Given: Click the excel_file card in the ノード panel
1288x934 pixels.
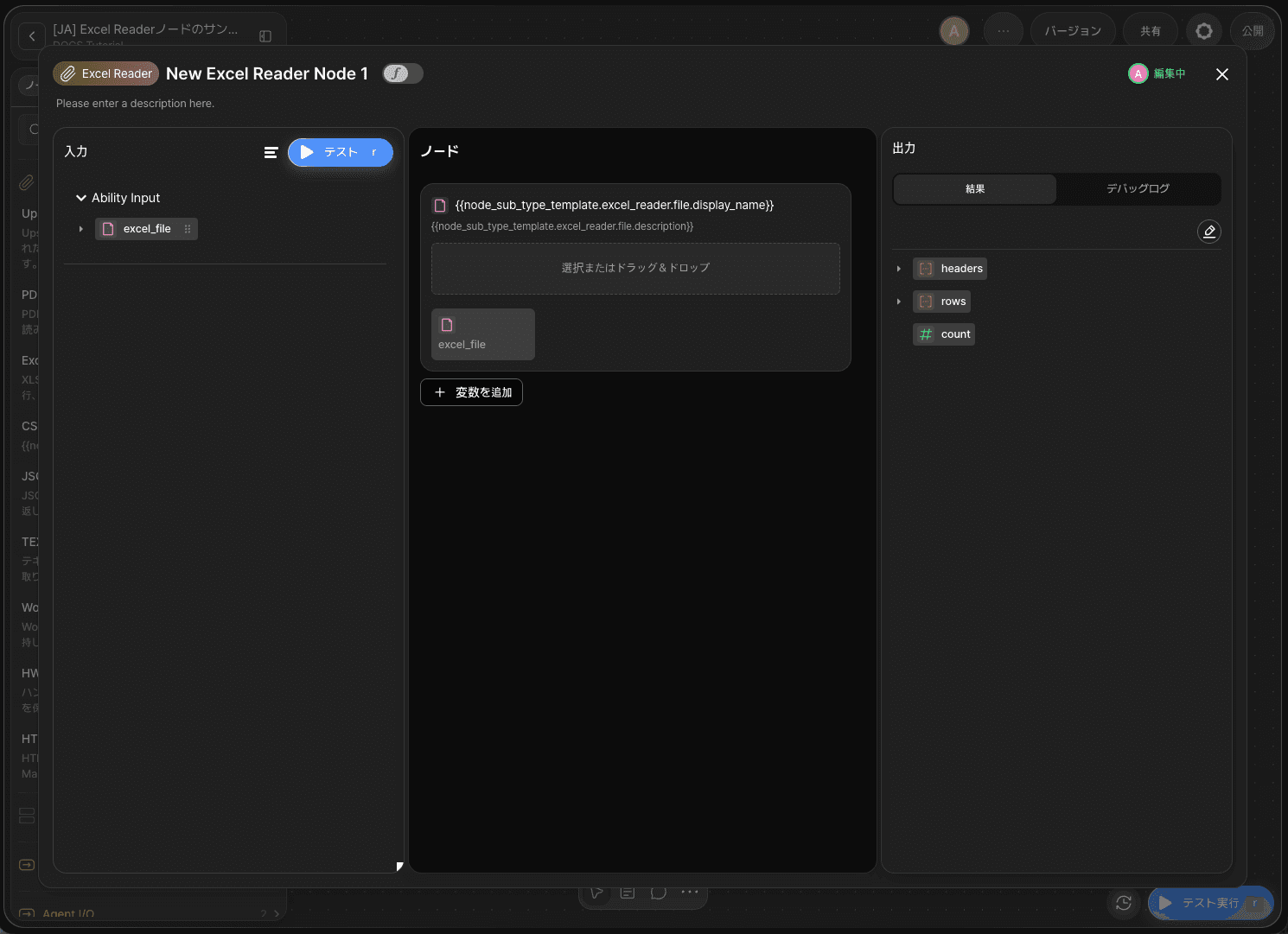Looking at the screenshot, I should [x=483, y=334].
